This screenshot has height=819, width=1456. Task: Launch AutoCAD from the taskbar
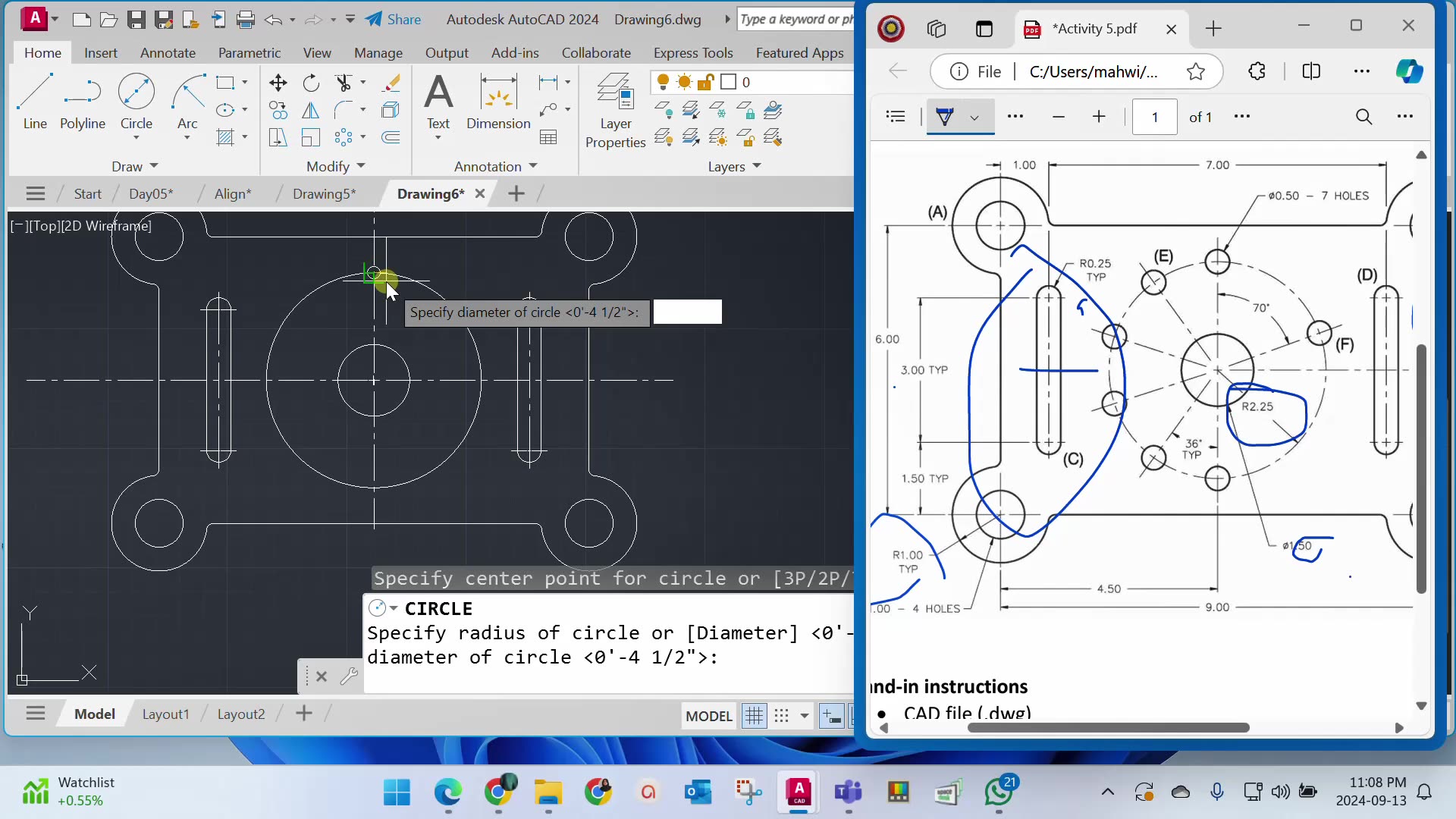click(798, 792)
